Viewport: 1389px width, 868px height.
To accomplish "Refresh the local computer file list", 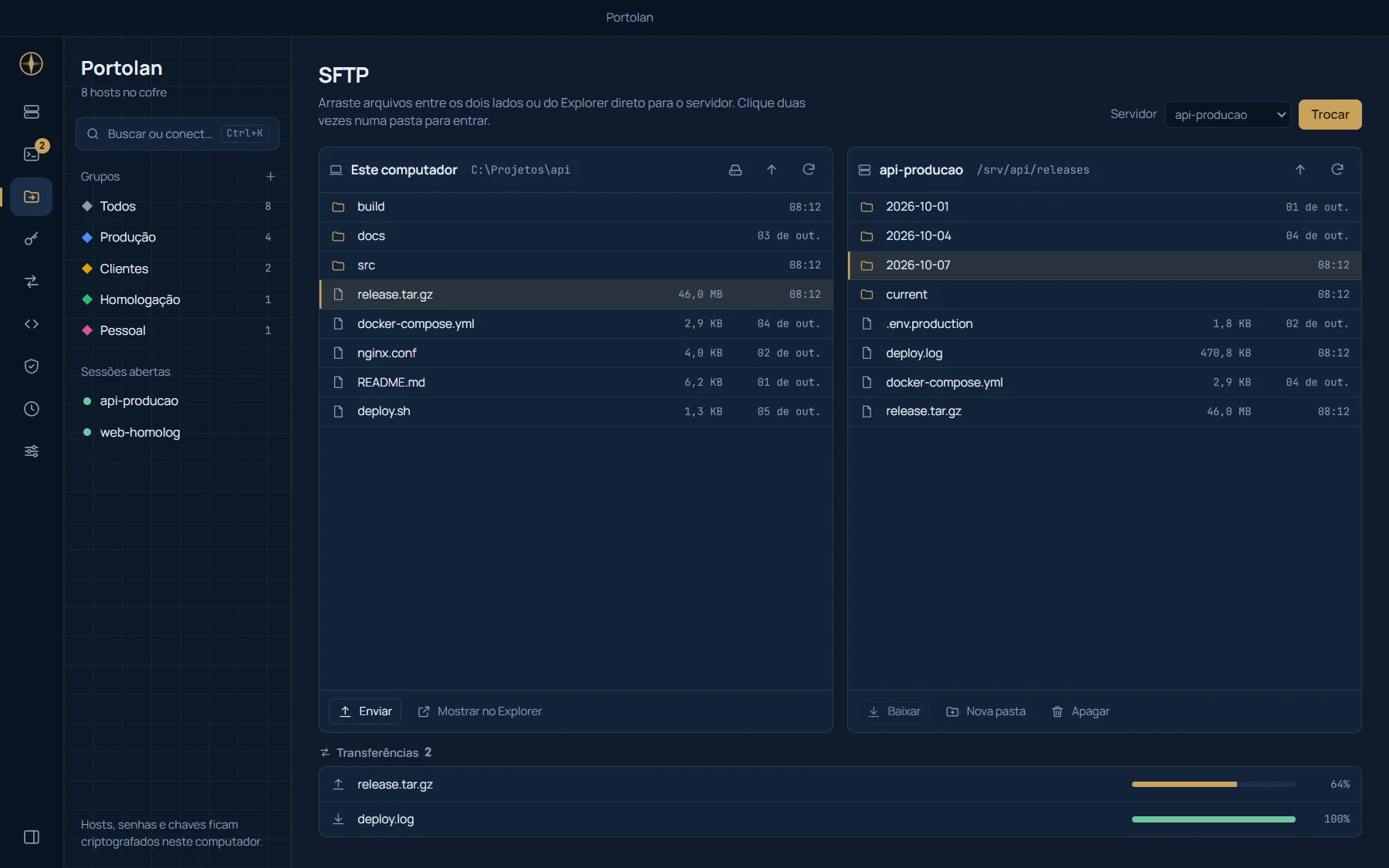I will coord(809,170).
